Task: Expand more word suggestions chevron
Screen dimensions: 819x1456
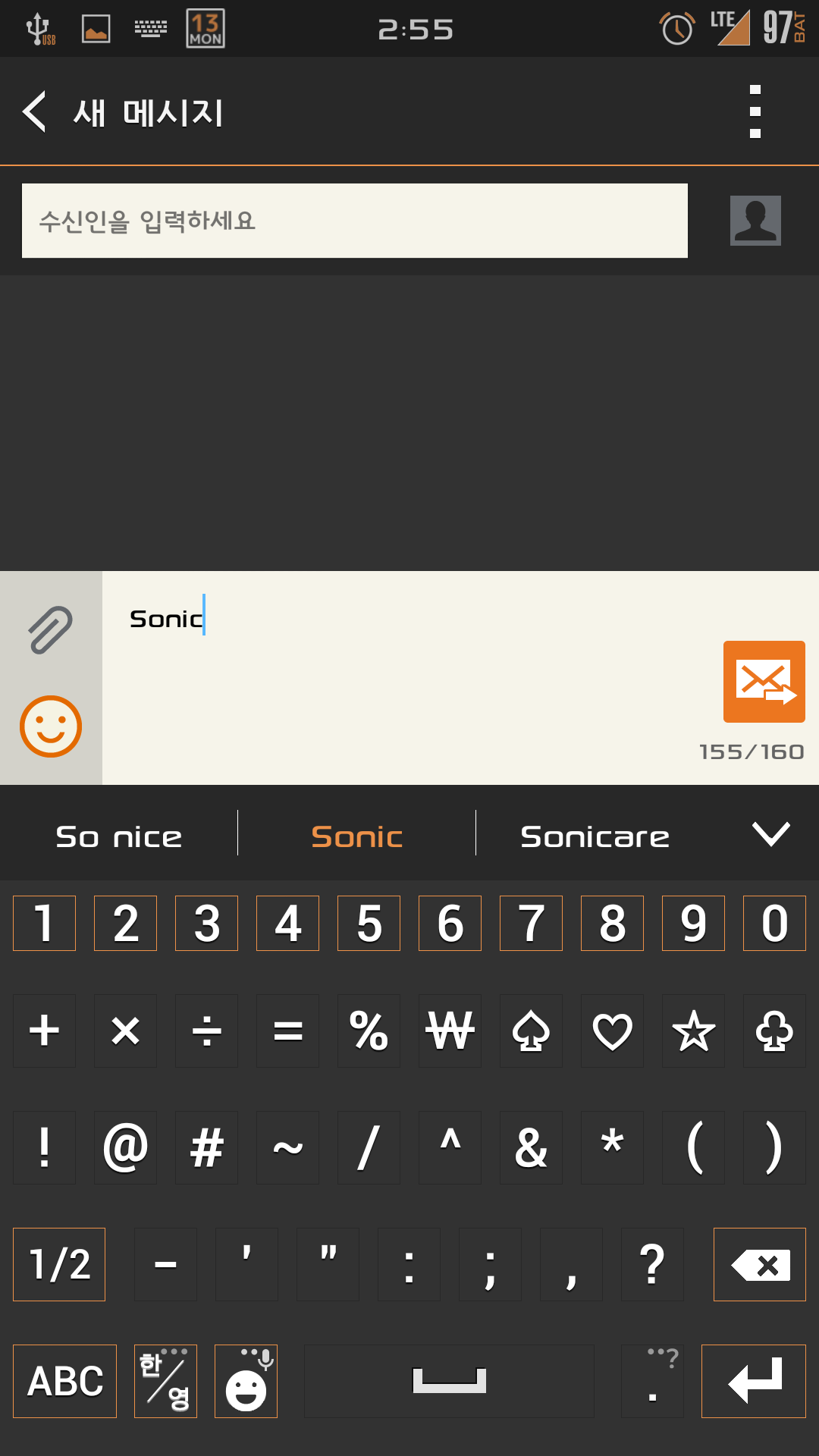Action: point(771,834)
